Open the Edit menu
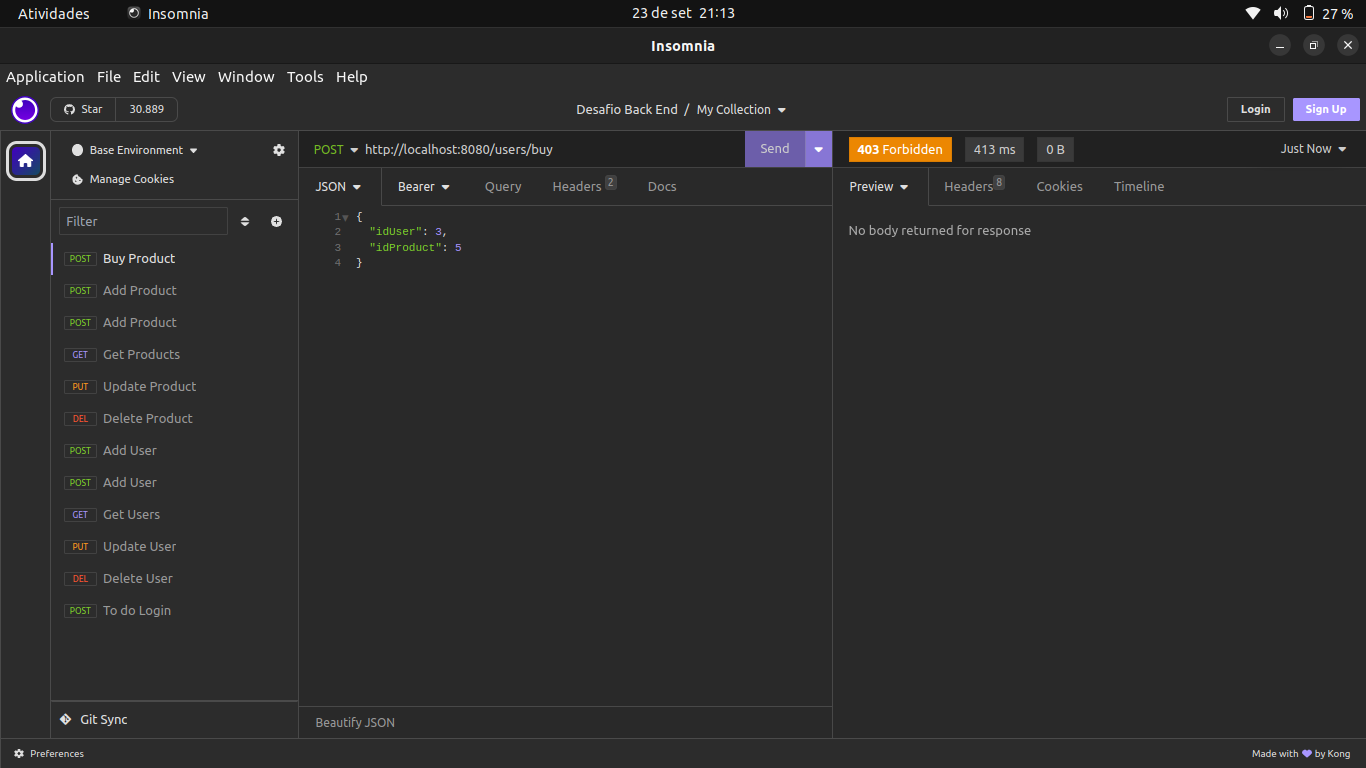Viewport: 1366px width, 768px height. (x=146, y=77)
